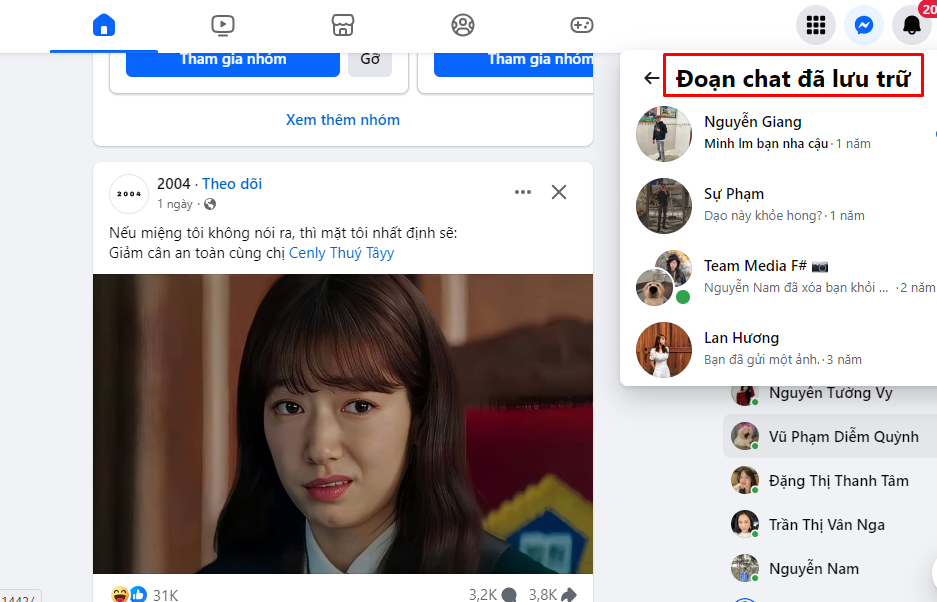Click the like reaction icon
This screenshot has width=937, height=602.
click(x=139, y=594)
